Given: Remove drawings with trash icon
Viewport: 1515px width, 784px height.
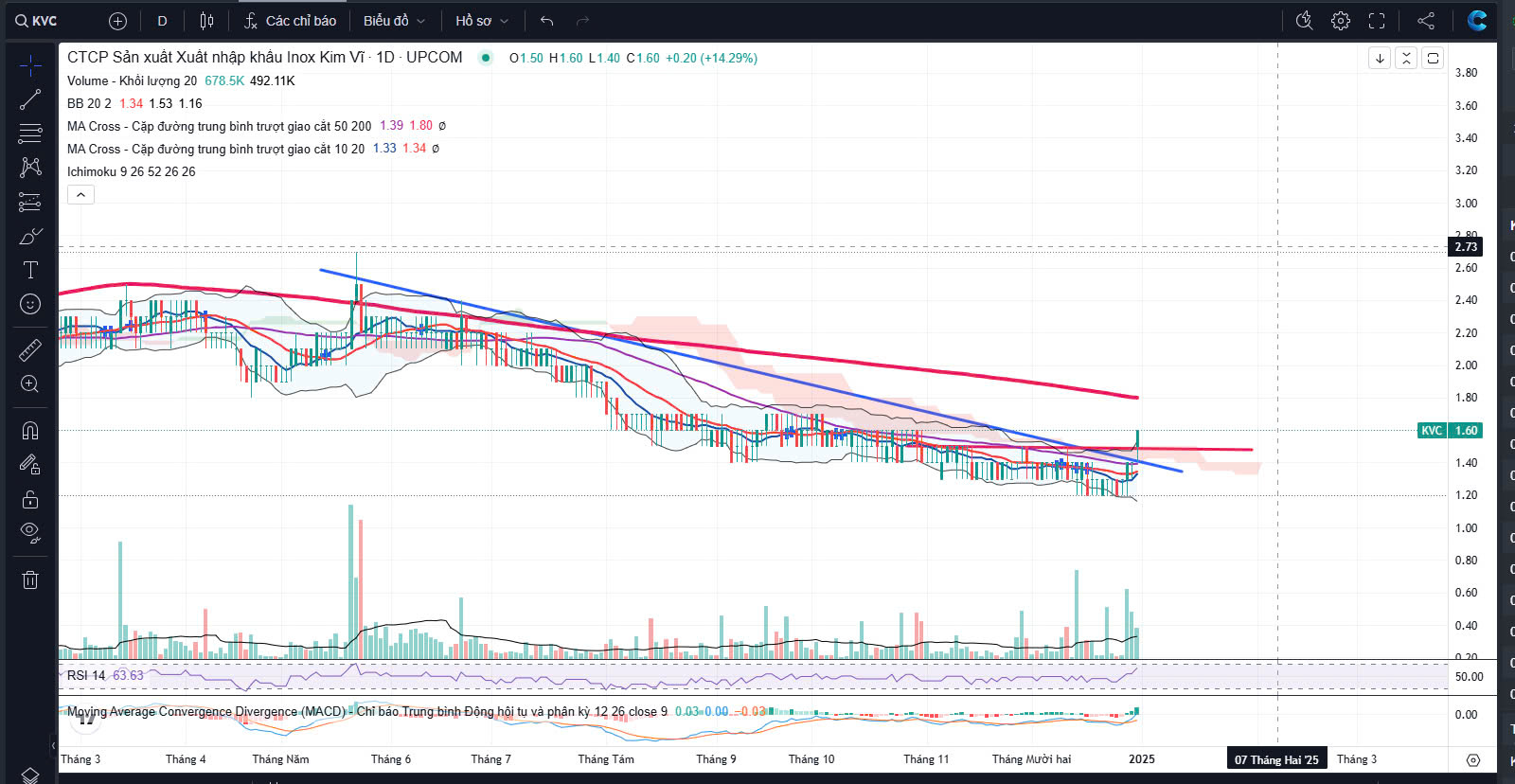Looking at the screenshot, I should coord(30,579).
